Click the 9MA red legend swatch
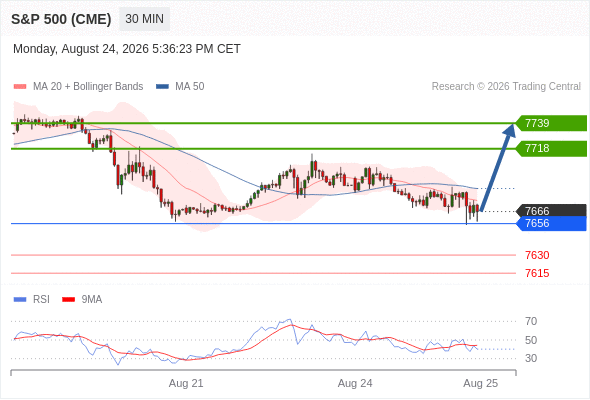590x400 pixels. [68, 300]
